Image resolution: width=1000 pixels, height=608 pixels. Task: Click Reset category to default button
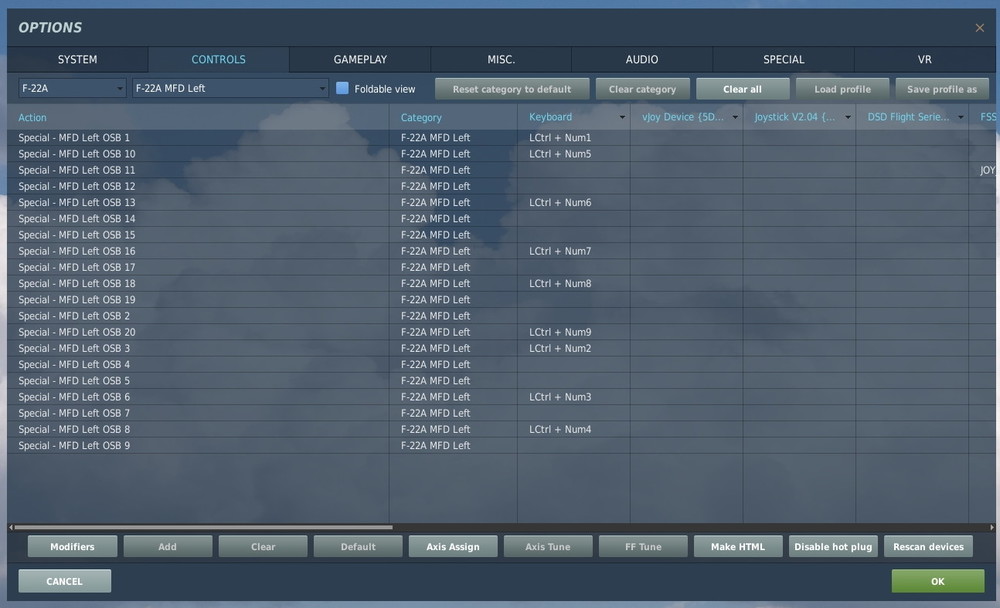tap(512, 89)
